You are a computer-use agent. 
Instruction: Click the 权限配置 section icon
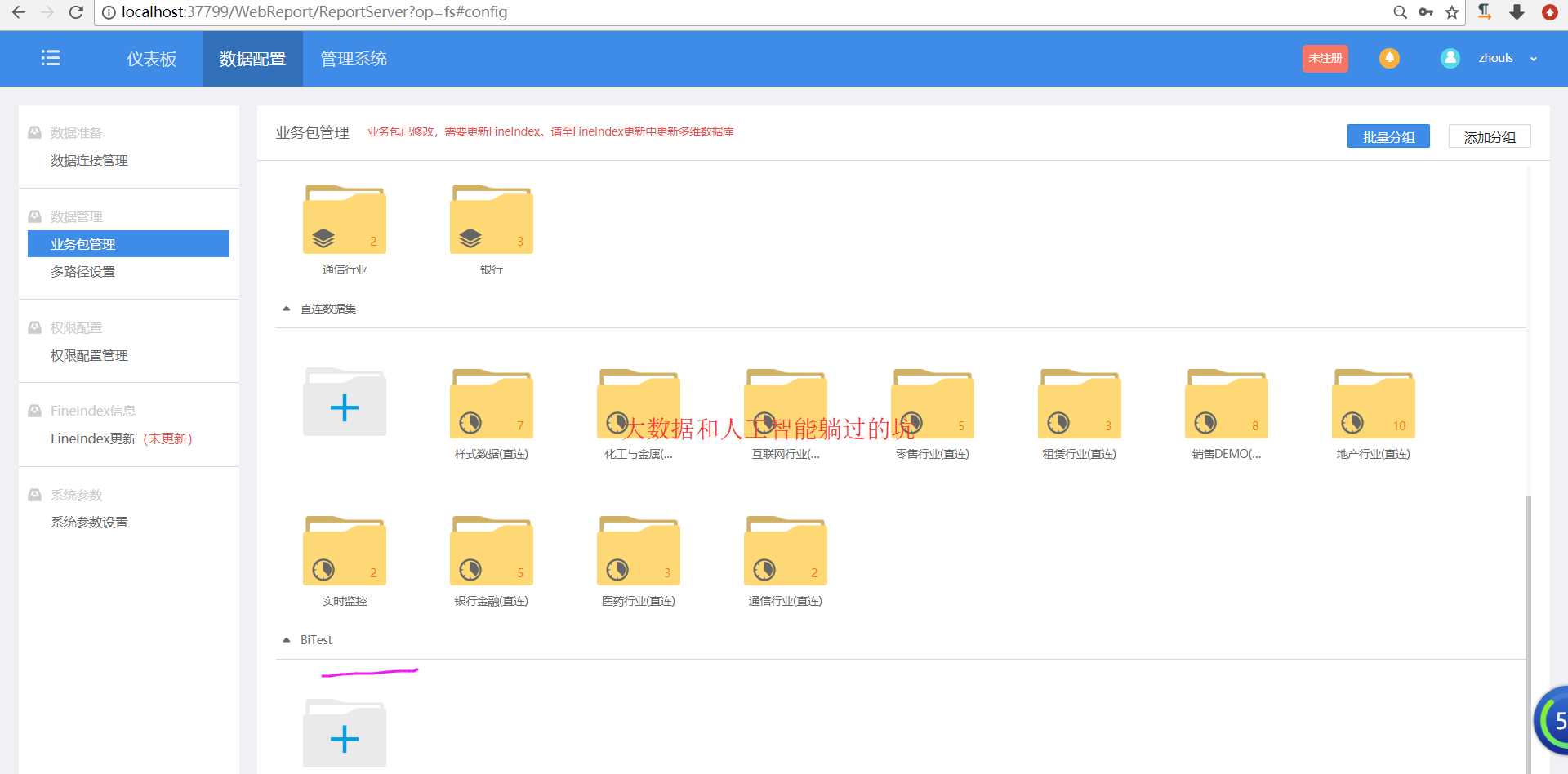[x=34, y=327]
